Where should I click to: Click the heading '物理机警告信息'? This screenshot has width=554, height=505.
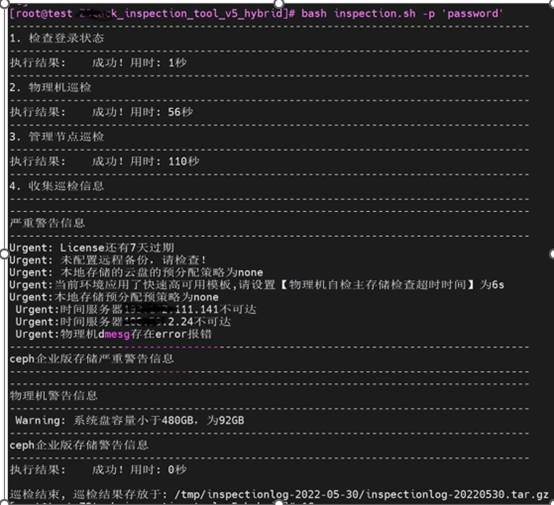tap(54, 396)
